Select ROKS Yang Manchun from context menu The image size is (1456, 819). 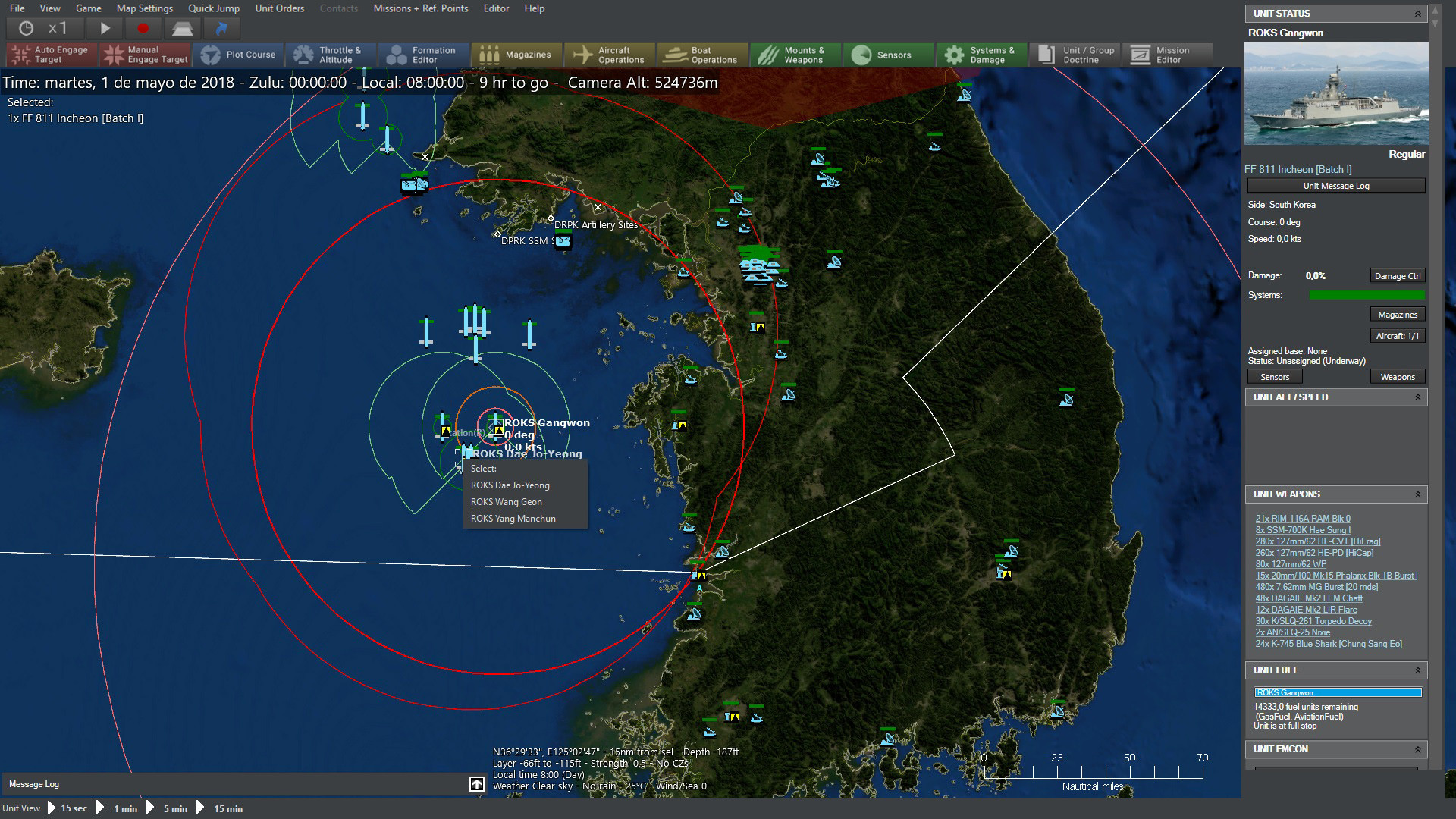[x=513, y=518]
